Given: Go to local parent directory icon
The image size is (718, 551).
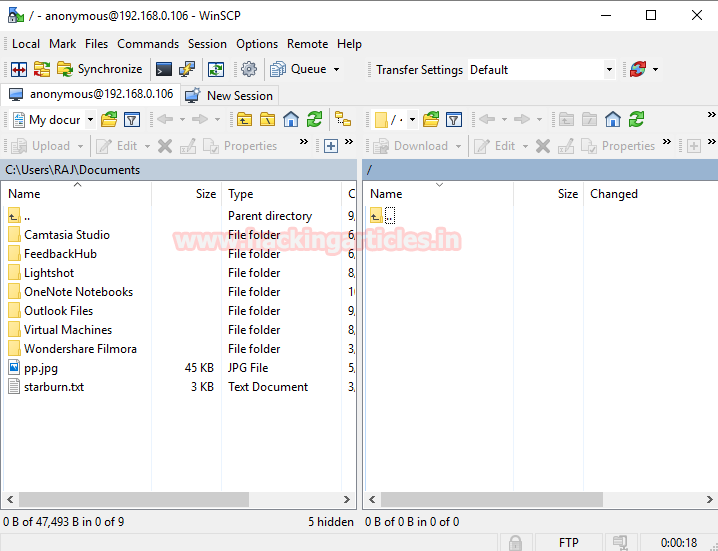Looking at the screenshot, I should coord(244,120).
